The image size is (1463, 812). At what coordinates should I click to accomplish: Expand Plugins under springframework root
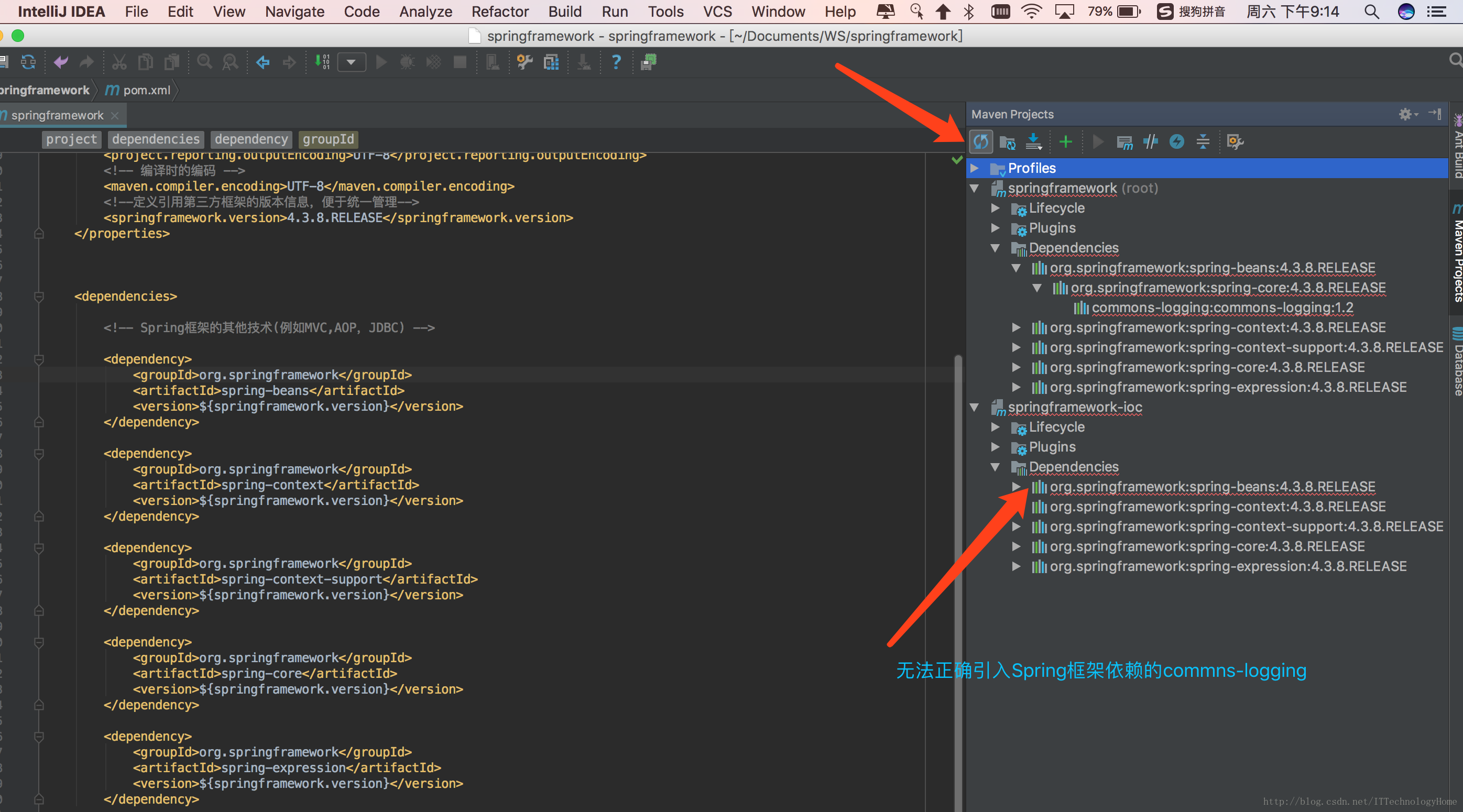pyautogui.click(x=995, y=228)
